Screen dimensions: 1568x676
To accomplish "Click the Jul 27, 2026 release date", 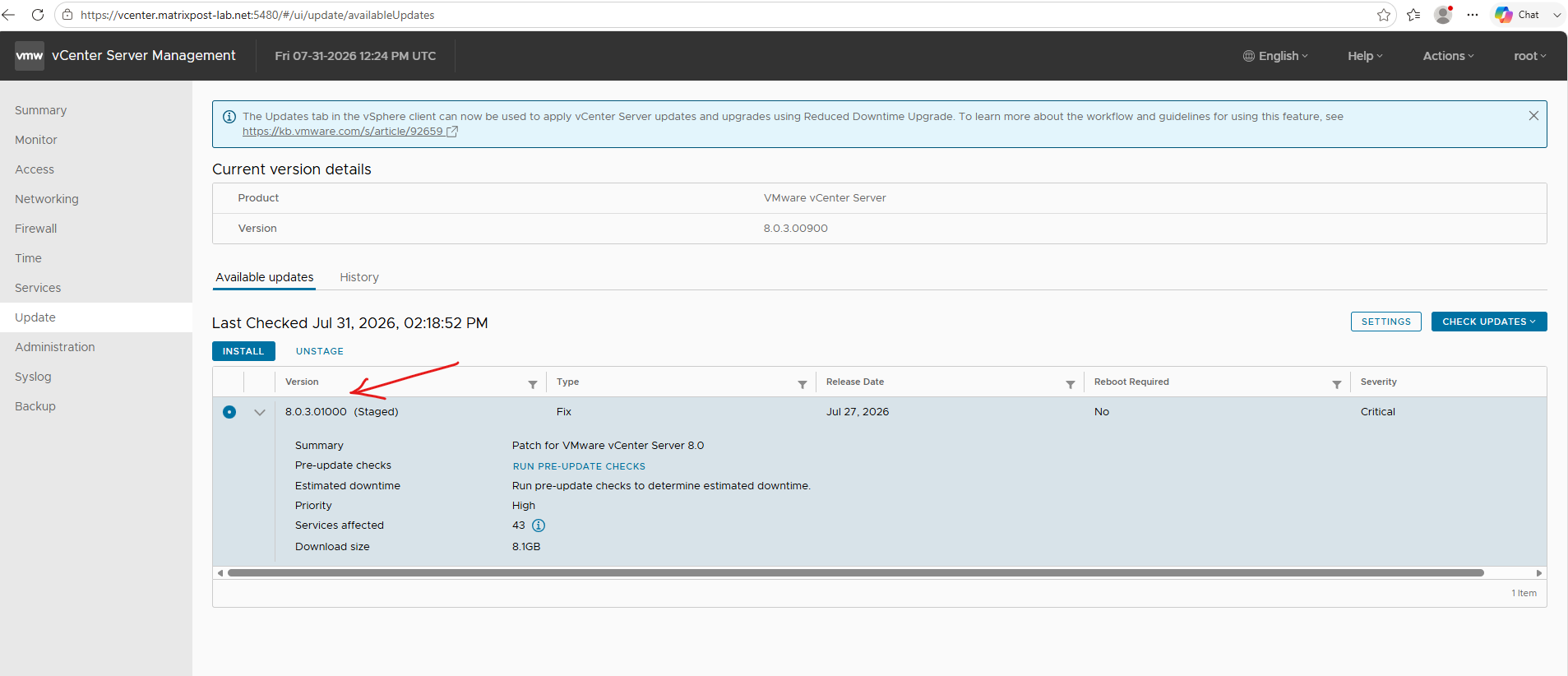I will pyautogui.click(x=858, y=412).
